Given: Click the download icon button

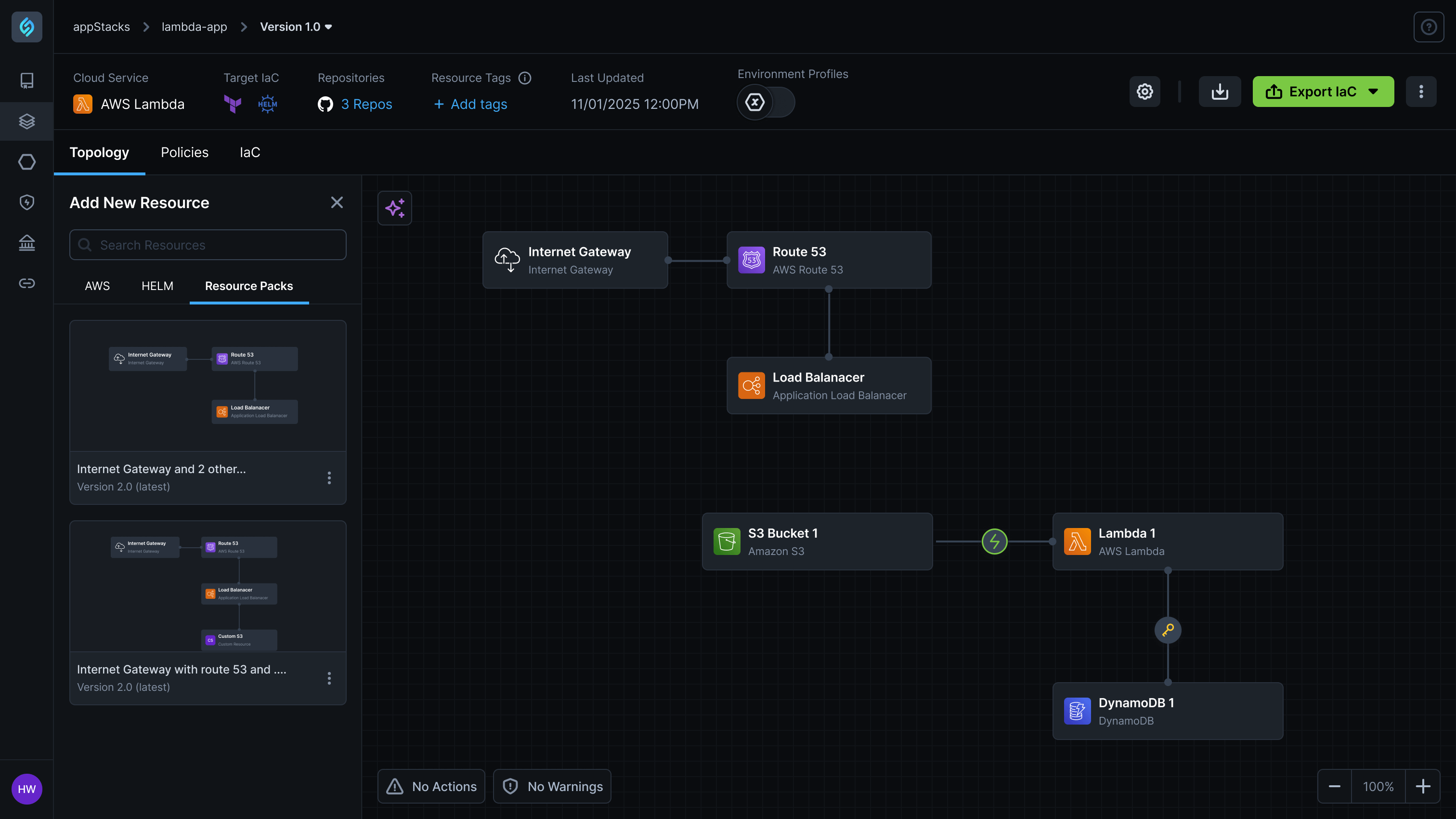Looking at the screenshot, I should coord(1220,92).
